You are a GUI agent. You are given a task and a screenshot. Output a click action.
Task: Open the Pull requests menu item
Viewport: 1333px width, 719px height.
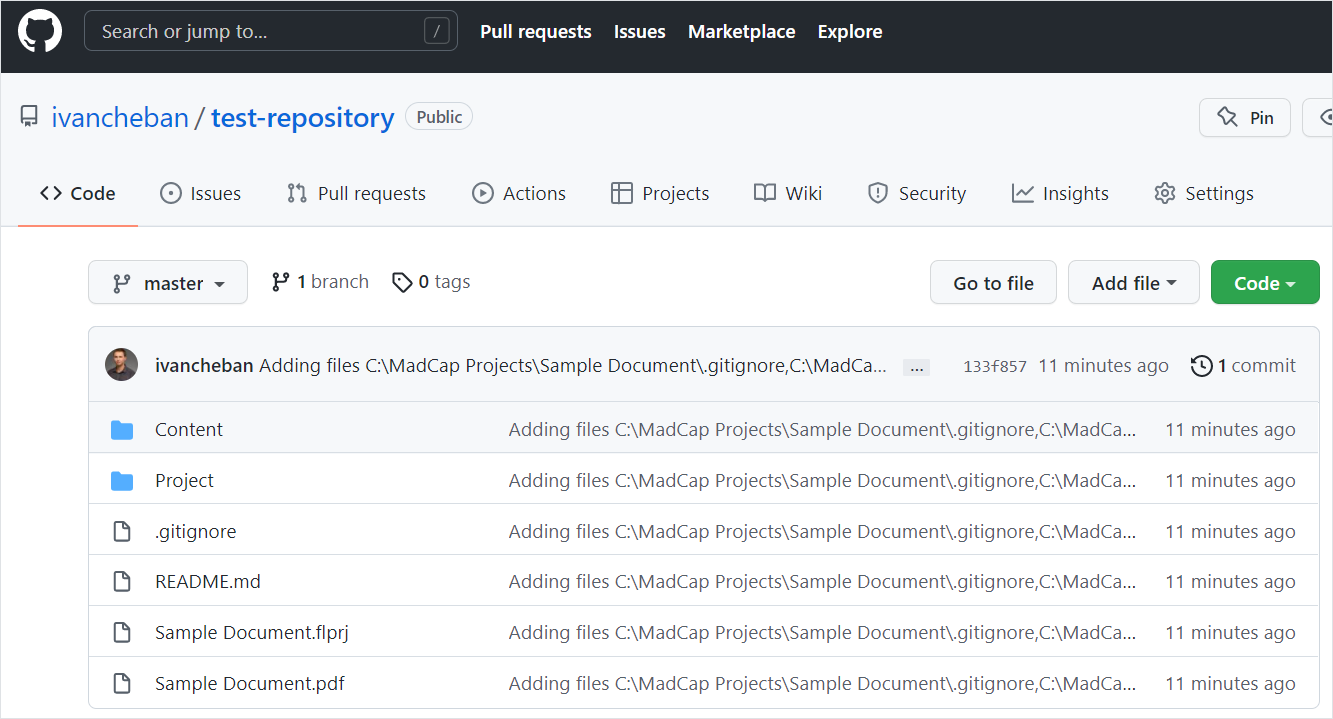click(x=536, y=31)
